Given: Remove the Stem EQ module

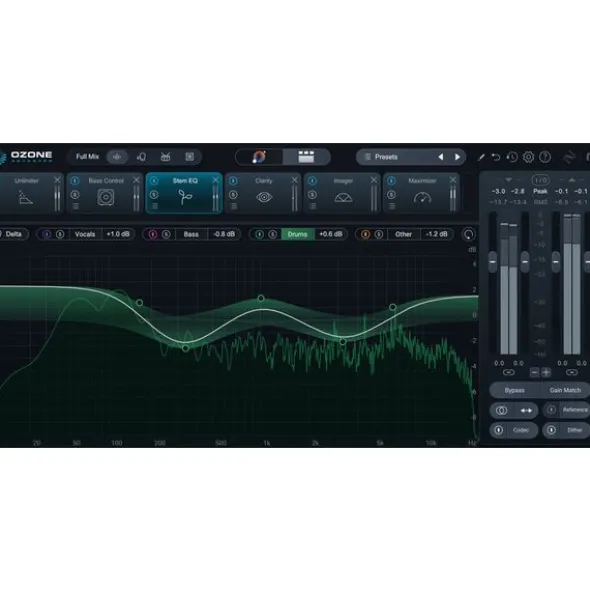Looking at the screenshot, I should [x=215, y=180].
